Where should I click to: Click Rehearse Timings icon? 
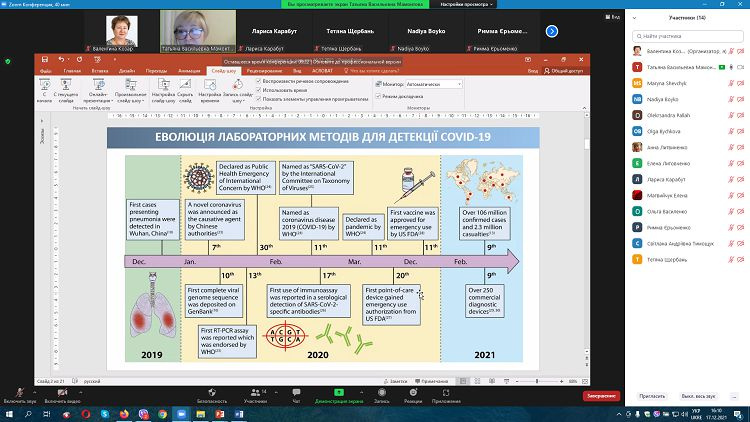tap(210, 85)
